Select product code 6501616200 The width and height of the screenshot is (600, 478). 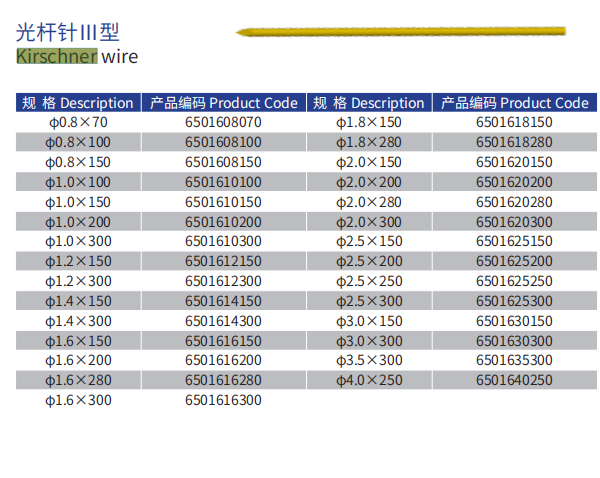(x=223, y=361)
